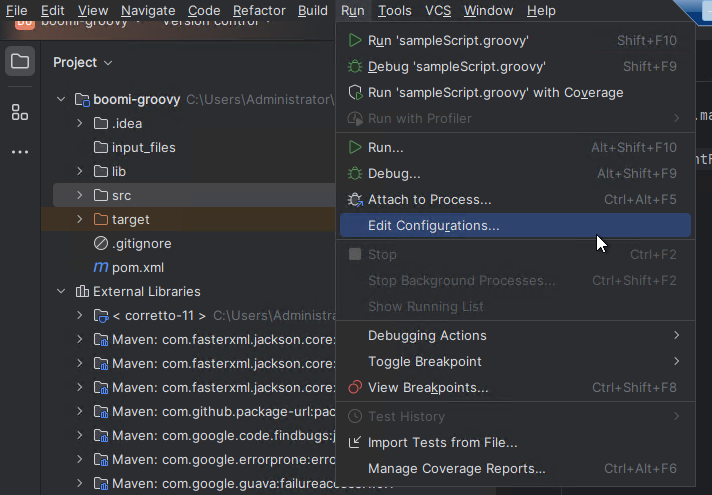Click the .idea folder icon

[101, 123]
